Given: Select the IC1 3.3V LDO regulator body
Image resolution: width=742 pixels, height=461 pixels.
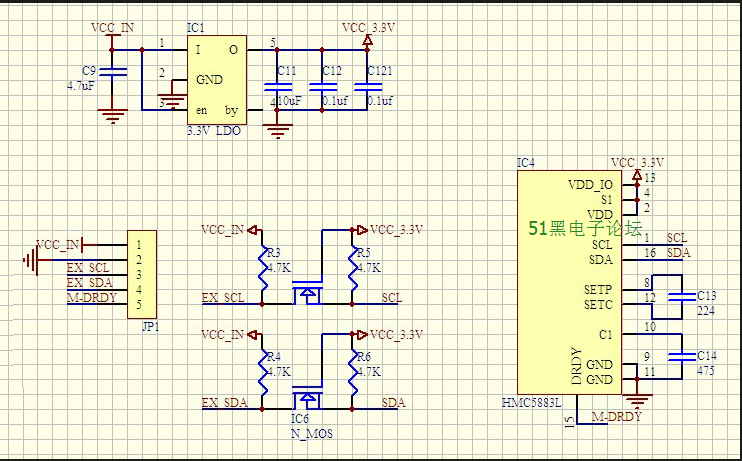Looking at the screenshot, I should (x=217, y=80).
